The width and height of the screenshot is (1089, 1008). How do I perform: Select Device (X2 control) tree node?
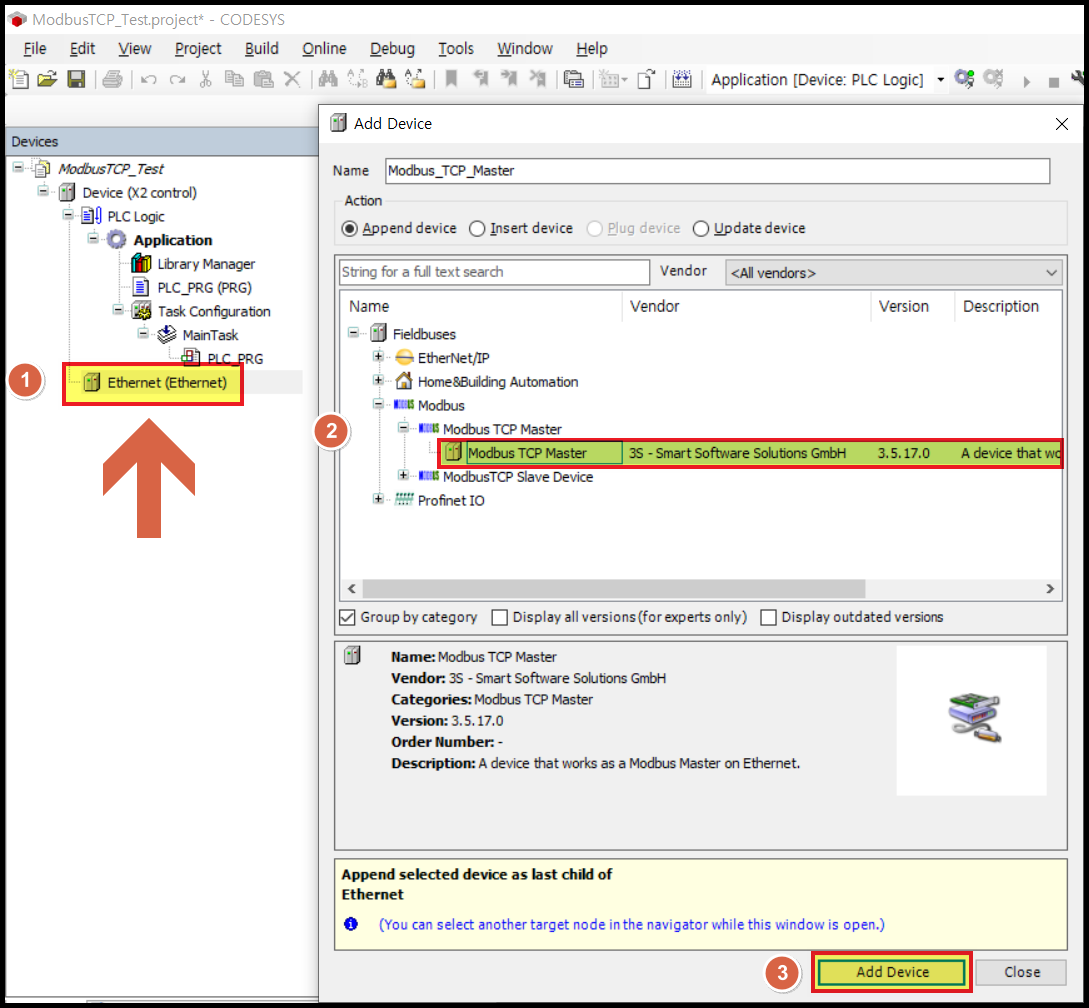140,192
